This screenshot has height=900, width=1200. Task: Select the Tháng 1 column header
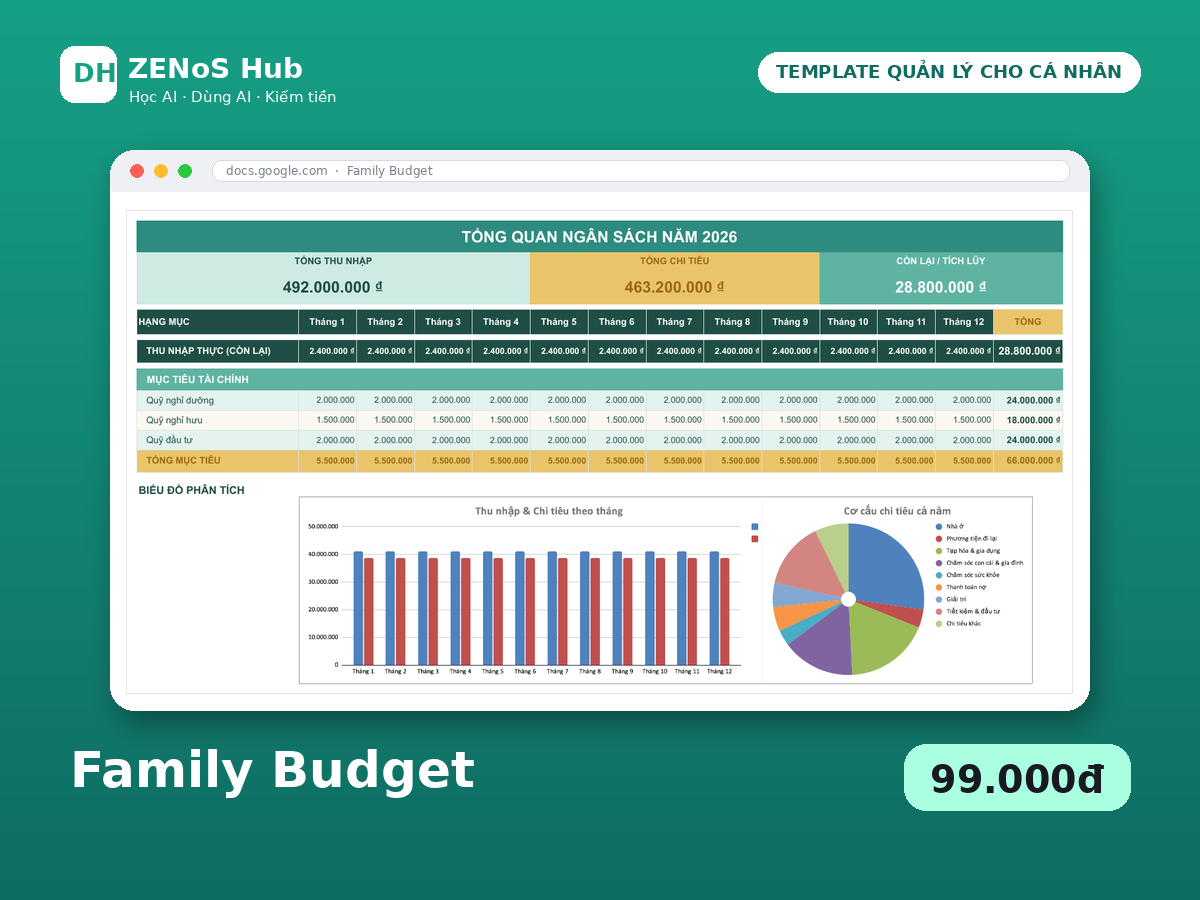(327, 322)
